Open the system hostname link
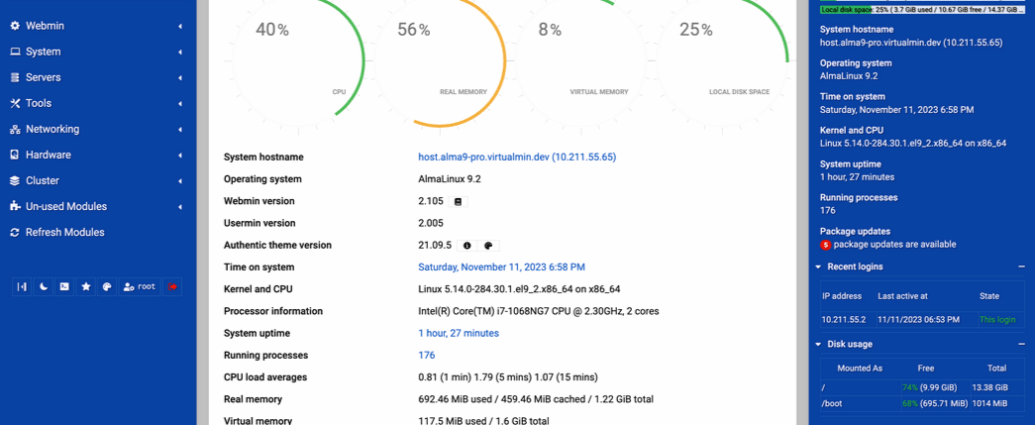The width and height of the screenshot is (1035, 425). (x=516, y=157)
